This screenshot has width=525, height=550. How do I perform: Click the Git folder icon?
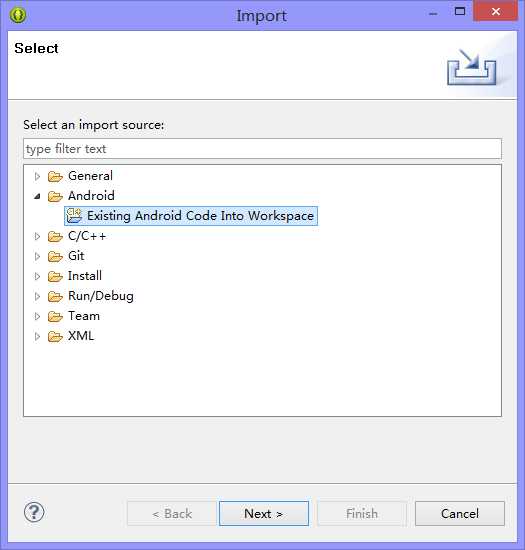click(x=55, y=256)
